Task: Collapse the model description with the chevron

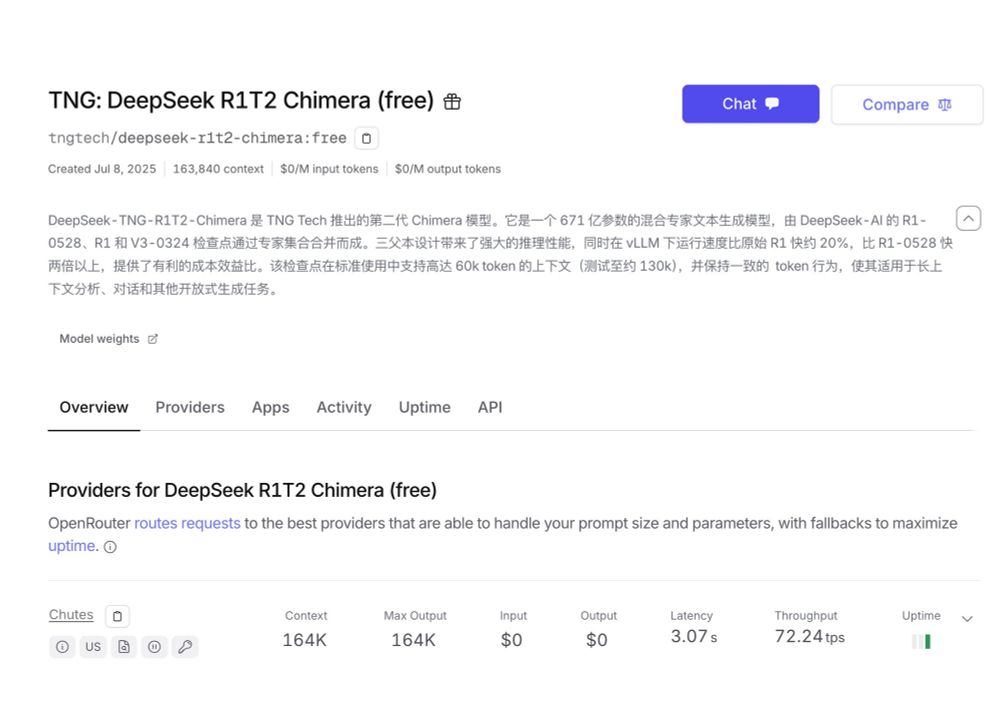Action: pyautogui.click(x=967, y=219)
